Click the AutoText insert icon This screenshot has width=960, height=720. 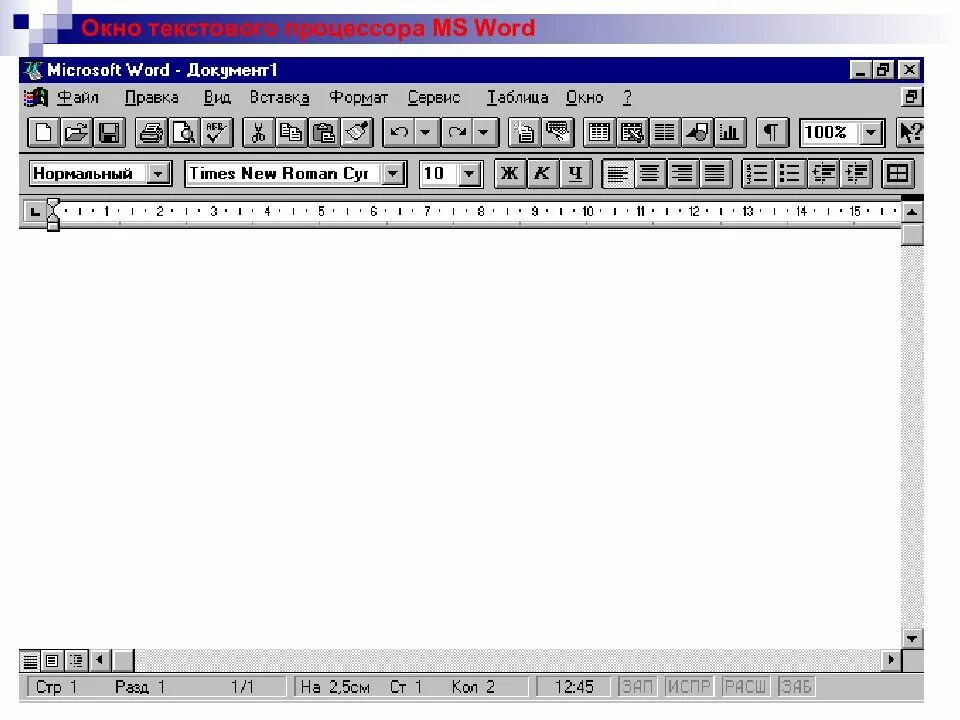tap(557, 132)
